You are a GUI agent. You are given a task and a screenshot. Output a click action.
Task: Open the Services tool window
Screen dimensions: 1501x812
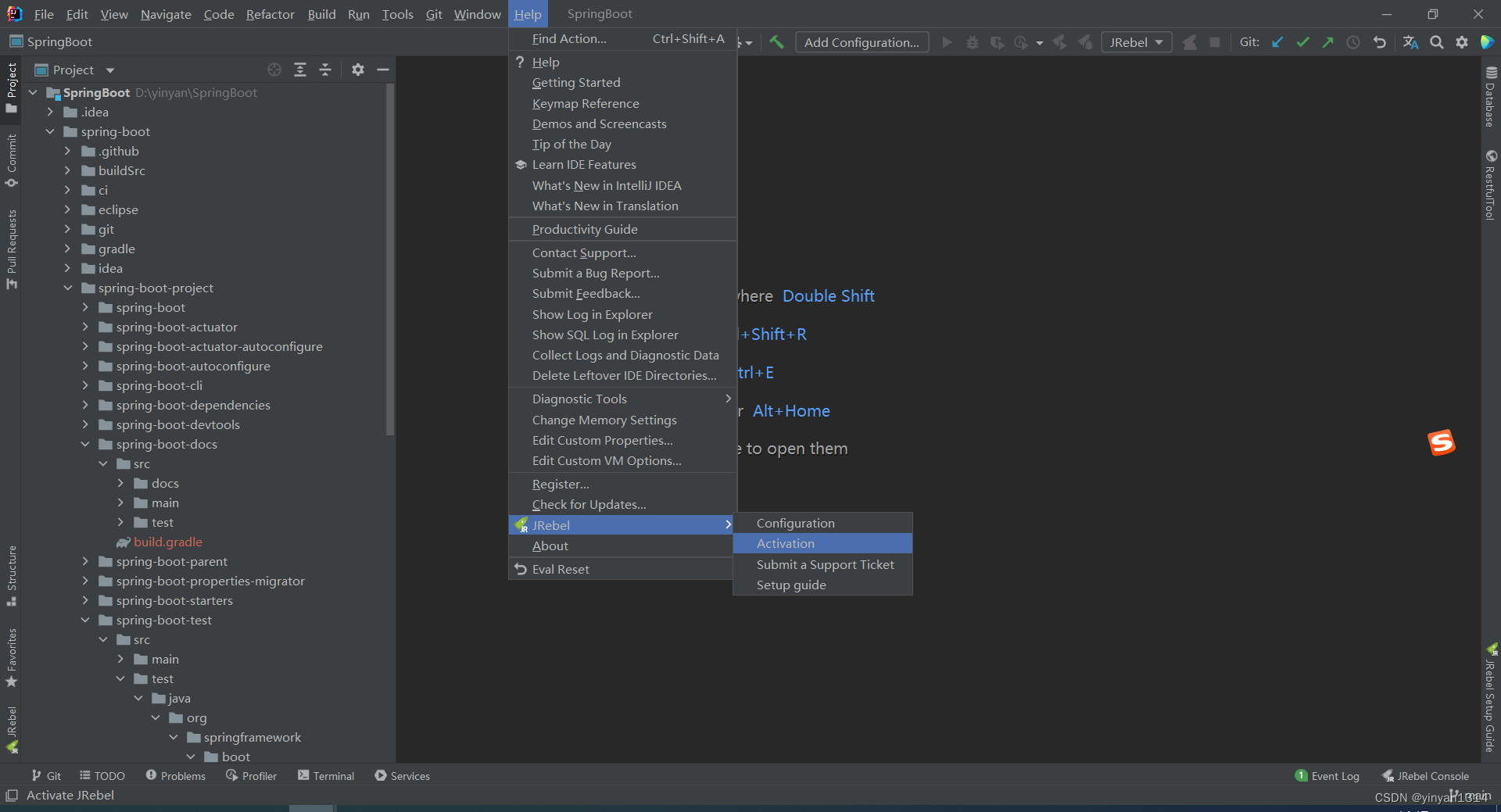(x=403, y=775)
